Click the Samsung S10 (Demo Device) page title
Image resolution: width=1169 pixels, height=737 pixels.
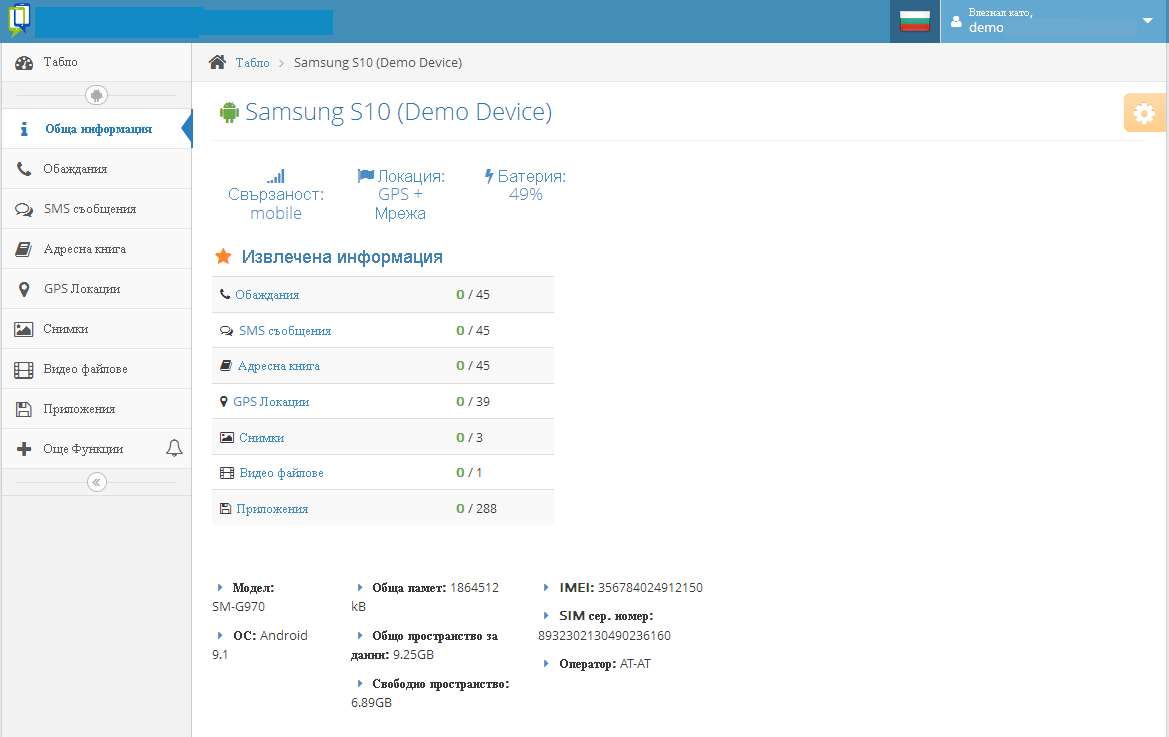coord(399,112)
